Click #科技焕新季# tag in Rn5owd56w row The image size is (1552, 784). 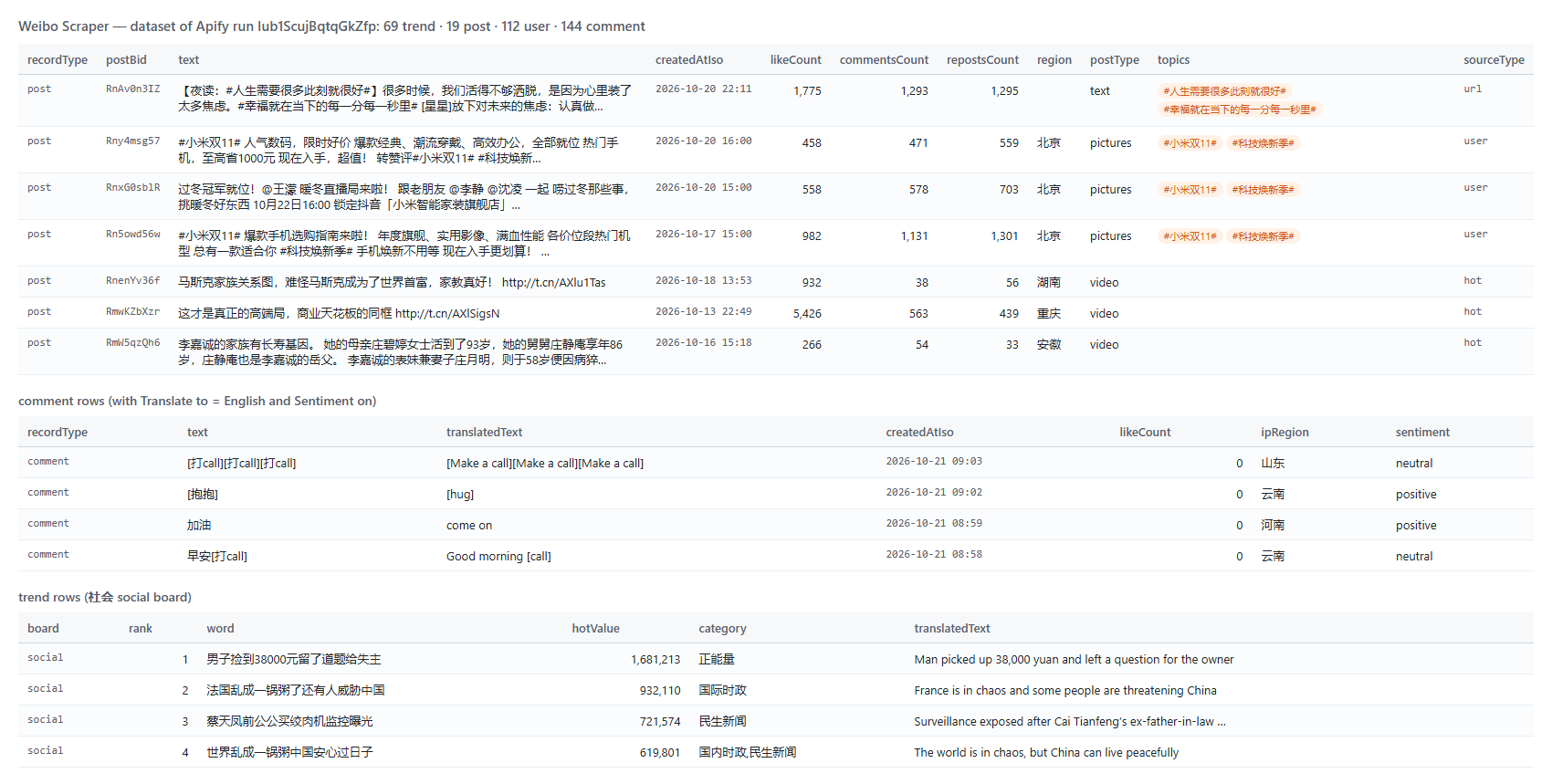pos(1263,236)
